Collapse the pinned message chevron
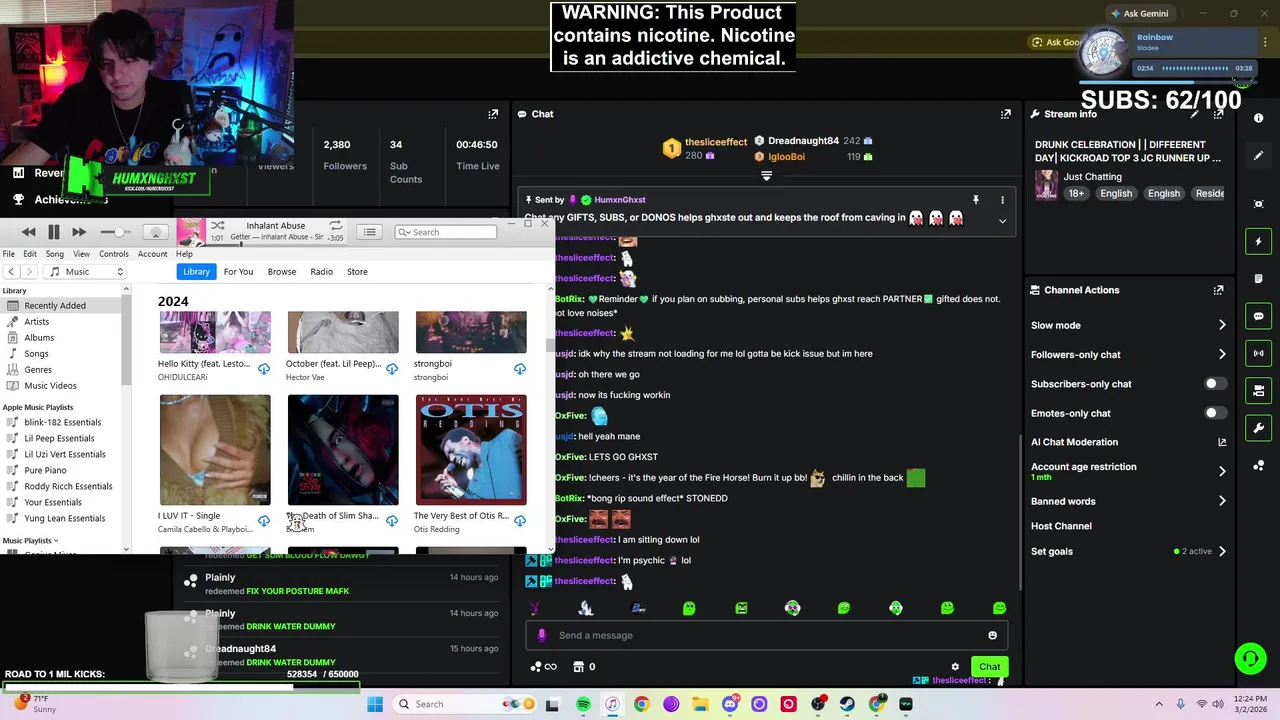This screenshot has width=1280, height=720. [1002, 221]
